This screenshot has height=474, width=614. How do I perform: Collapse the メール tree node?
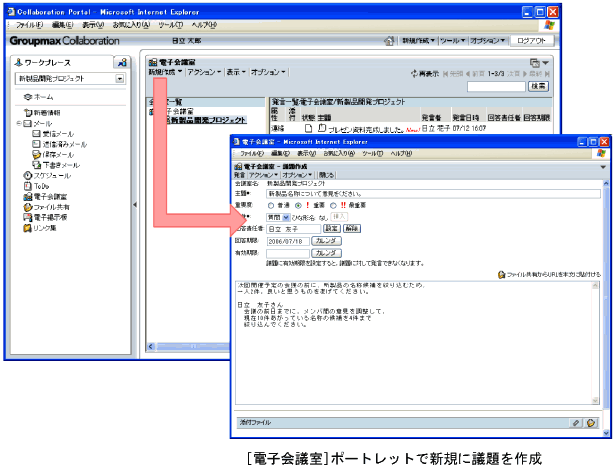pos(18,123)
